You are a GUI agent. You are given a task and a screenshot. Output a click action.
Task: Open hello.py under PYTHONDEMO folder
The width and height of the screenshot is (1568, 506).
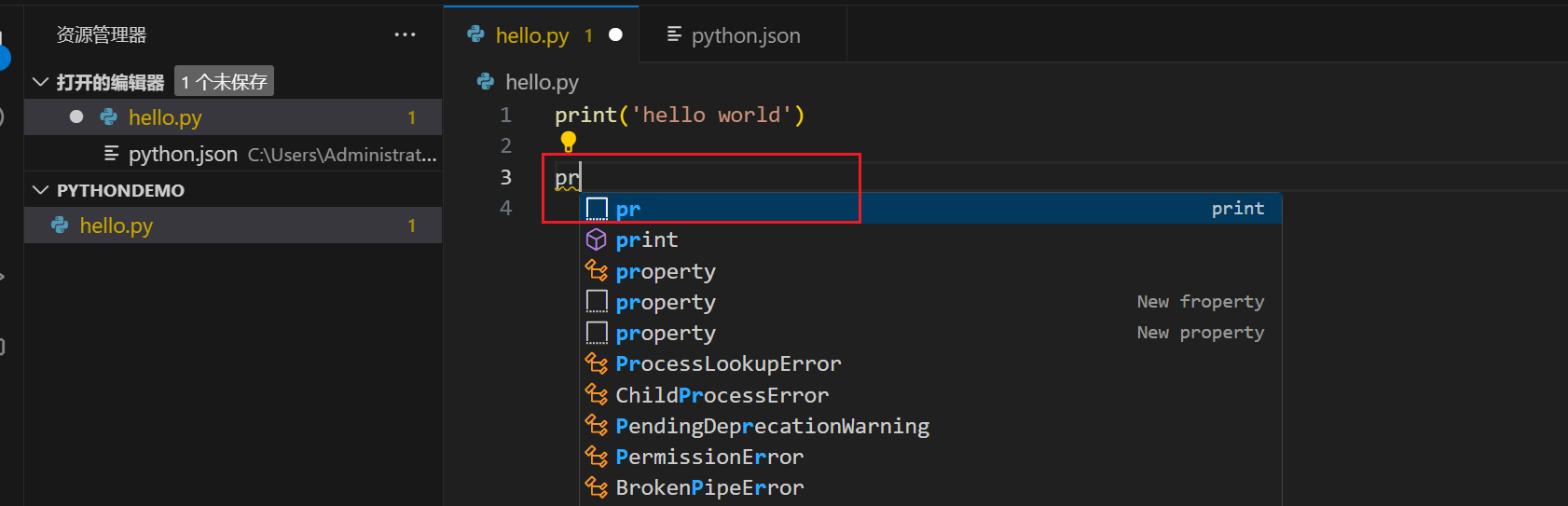point(233,226)
